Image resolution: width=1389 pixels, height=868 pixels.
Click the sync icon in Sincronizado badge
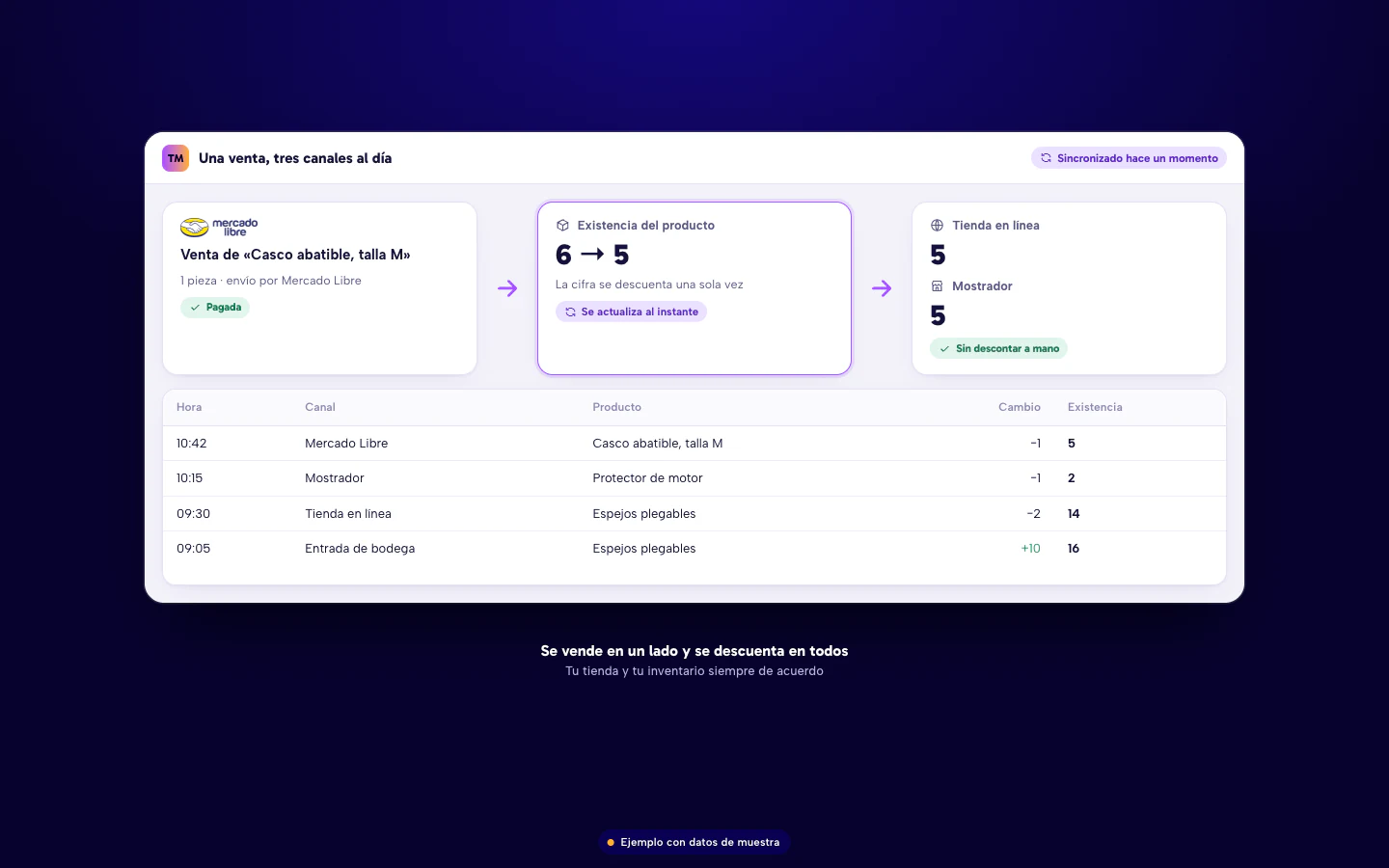[x=1046, y=158]
